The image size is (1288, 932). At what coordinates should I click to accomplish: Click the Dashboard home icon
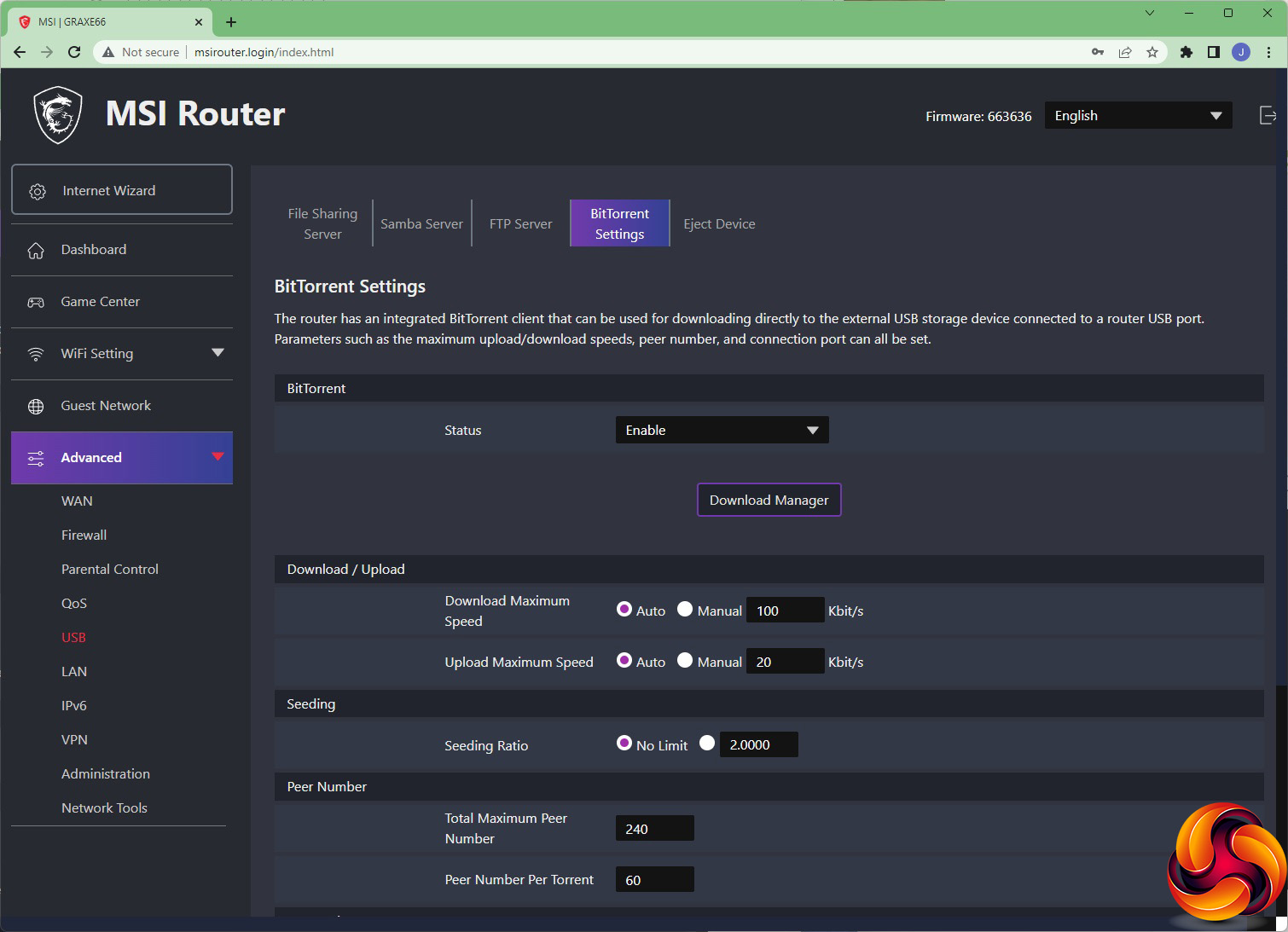click(x=36, y=251)
